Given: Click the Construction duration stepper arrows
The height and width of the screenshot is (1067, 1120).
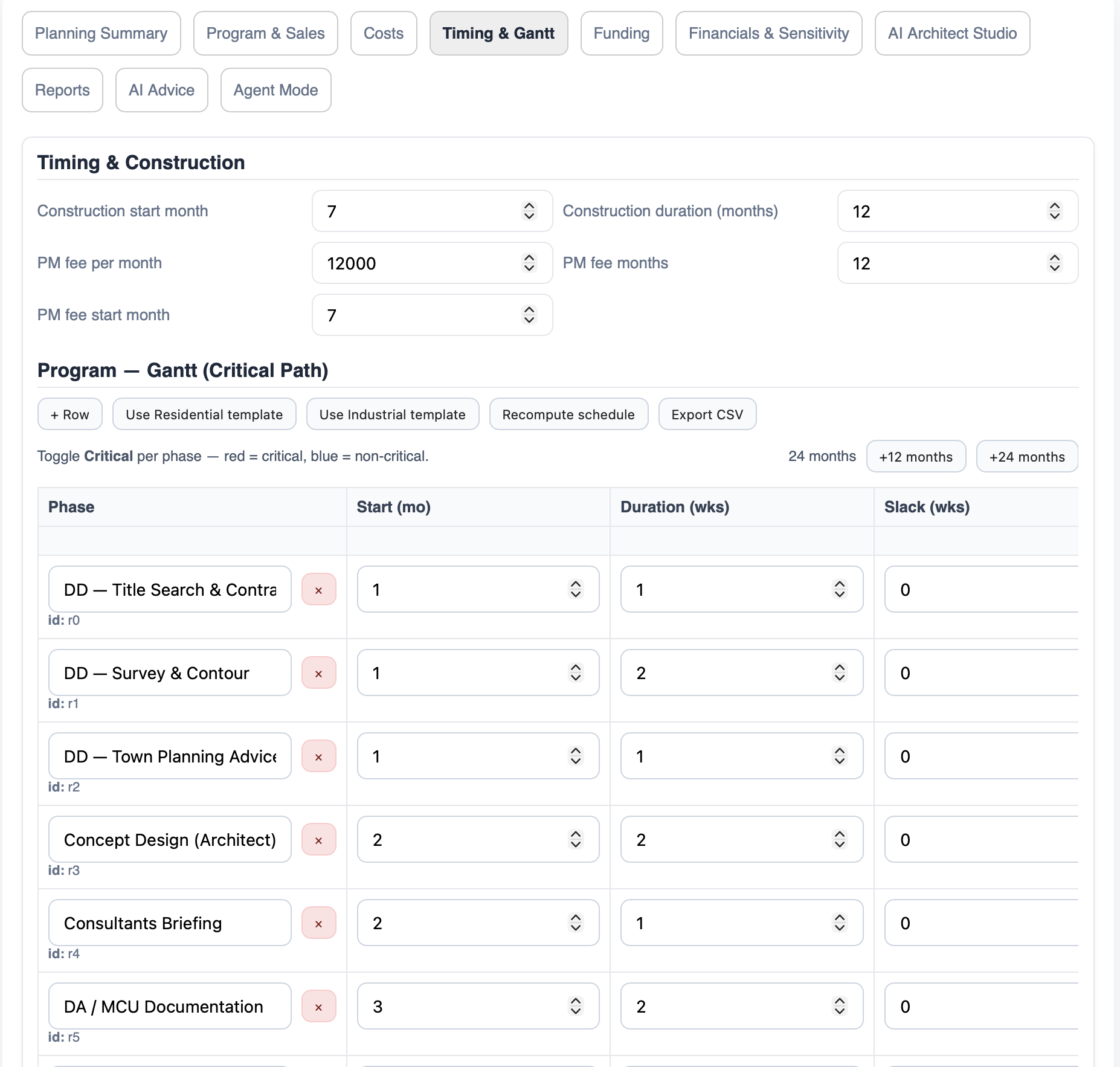Looking at the screenshot, I should (1055, 211).
